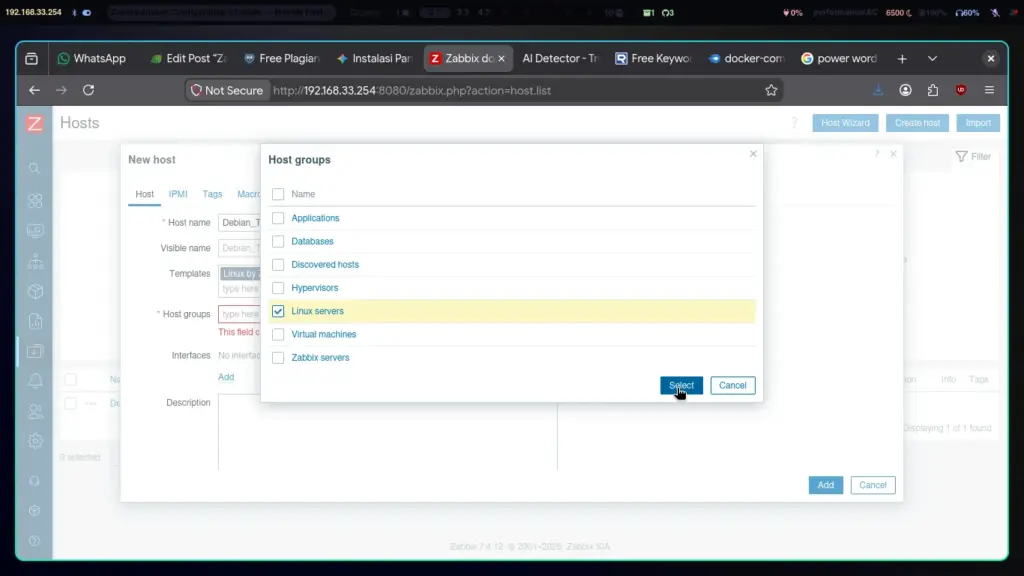Check the Databases group checkbox

278,242
